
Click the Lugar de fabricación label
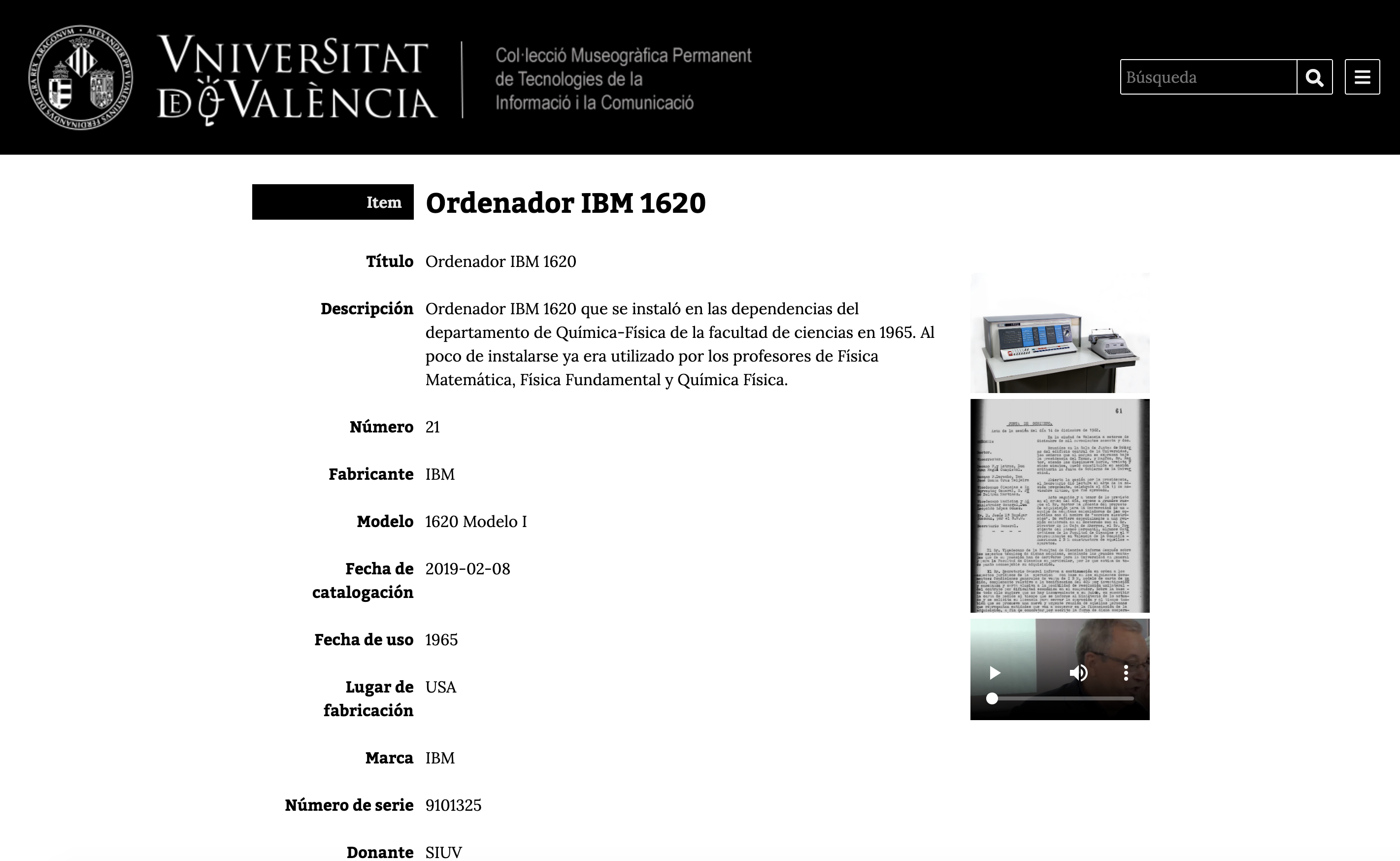click(x=368, y=699)
